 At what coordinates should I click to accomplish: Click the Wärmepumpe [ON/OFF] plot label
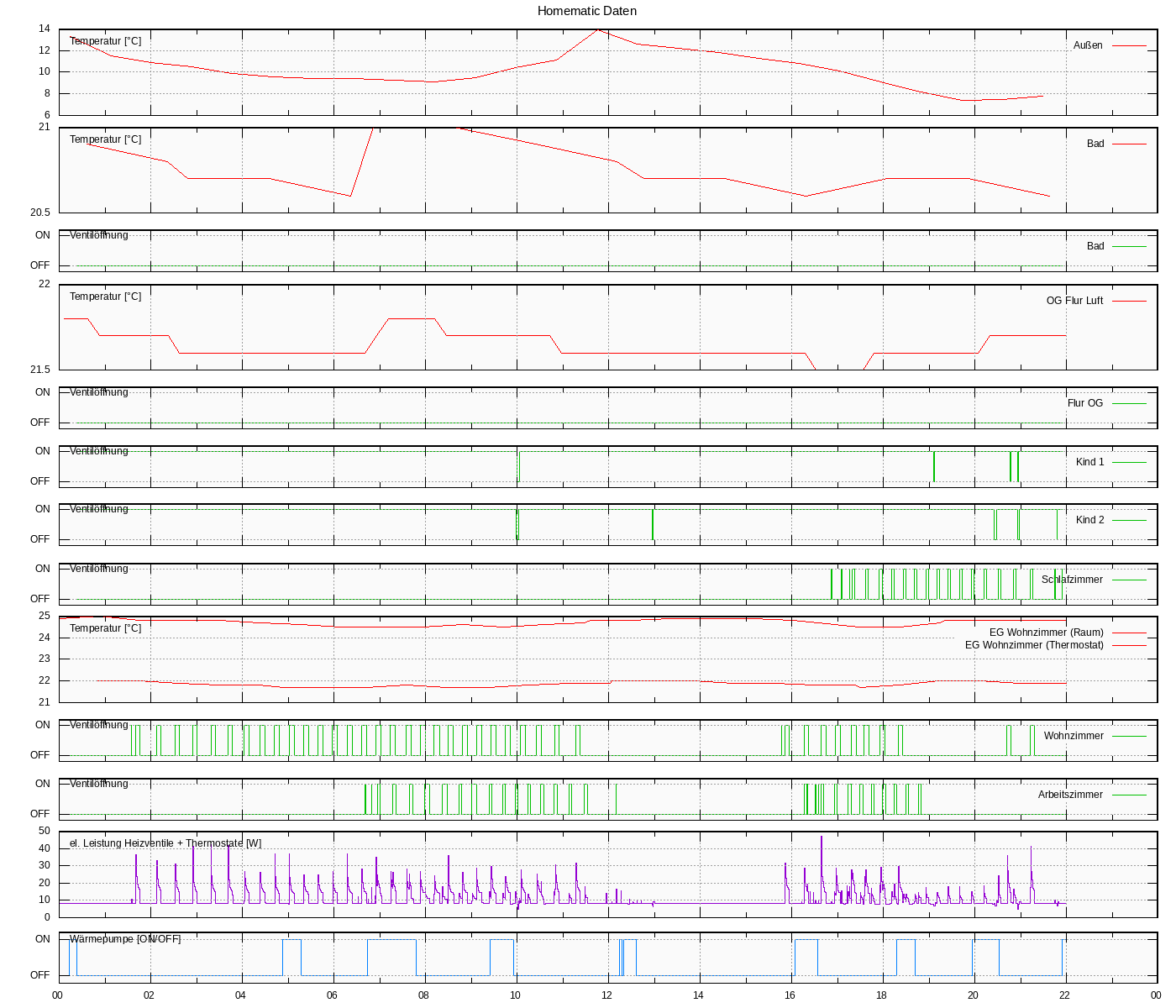pos(125,939)
